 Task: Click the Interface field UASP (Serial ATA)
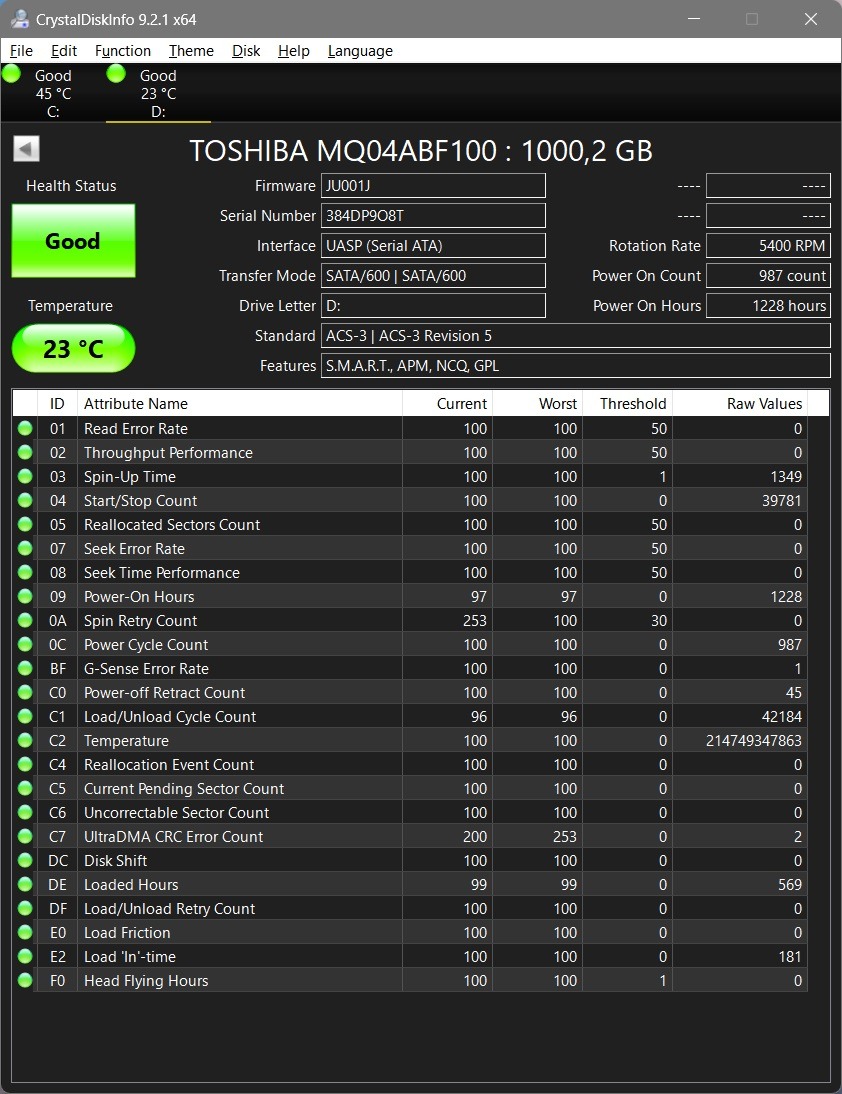433,246
